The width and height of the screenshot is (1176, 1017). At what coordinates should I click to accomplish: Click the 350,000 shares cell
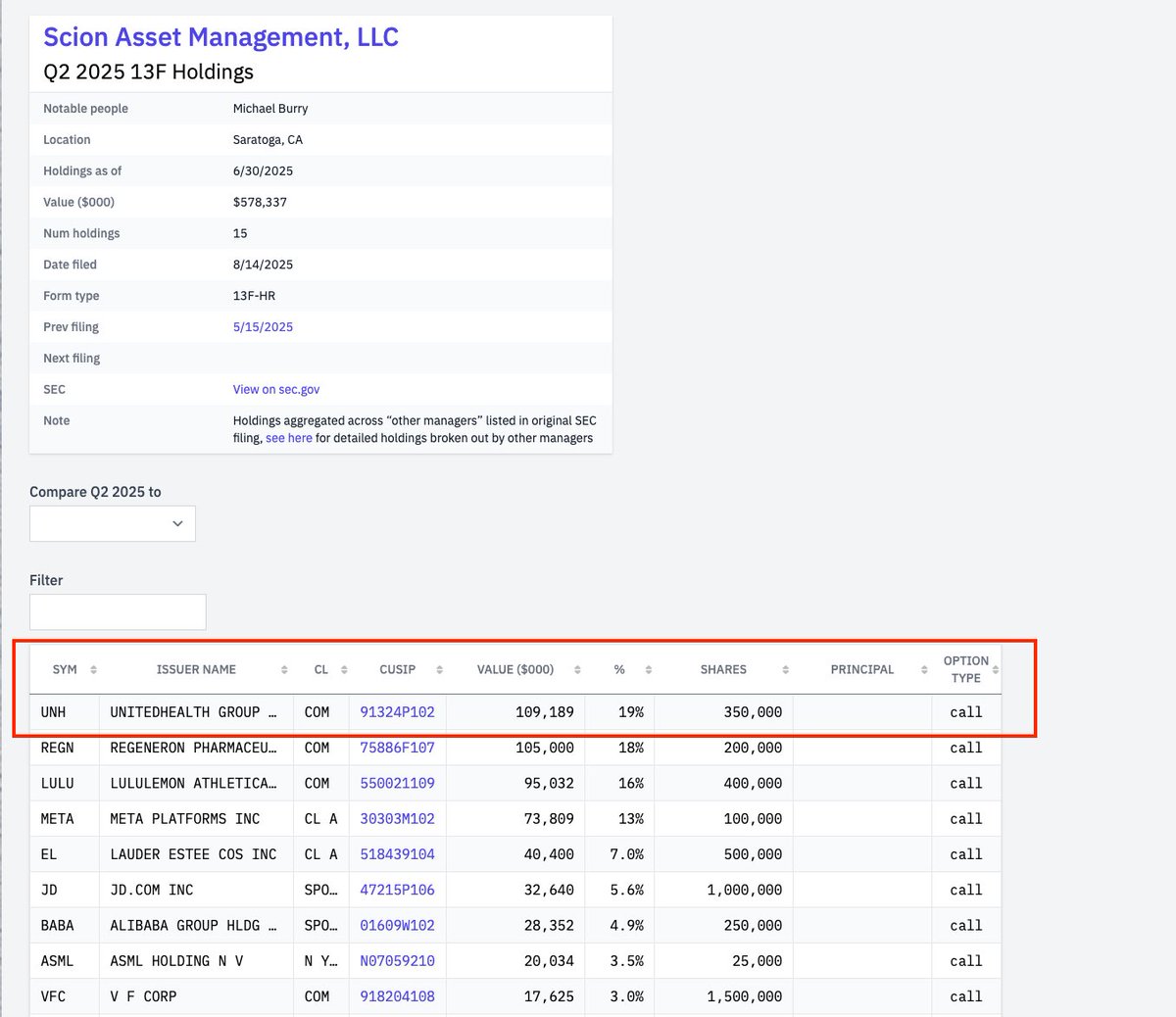point(723,712)
